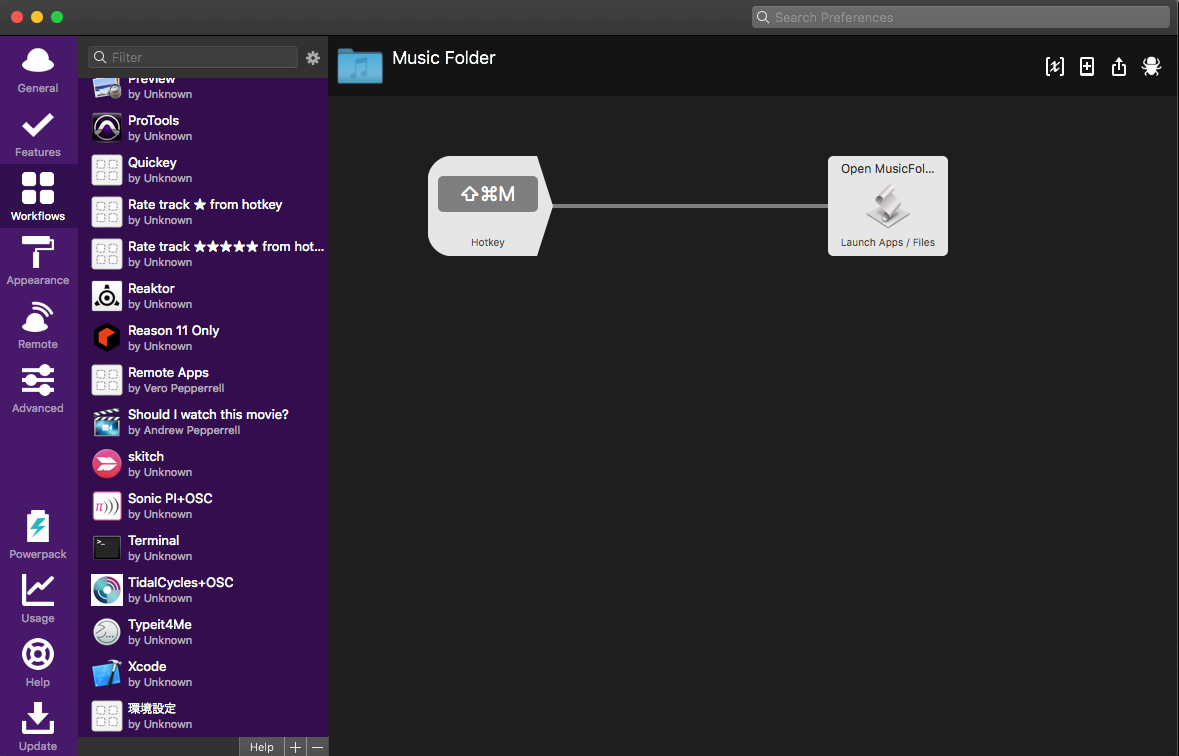Open the Advanced settings section
Image resolution: width=1179 pixels, height=756 pixels.
tap(38, 388)
